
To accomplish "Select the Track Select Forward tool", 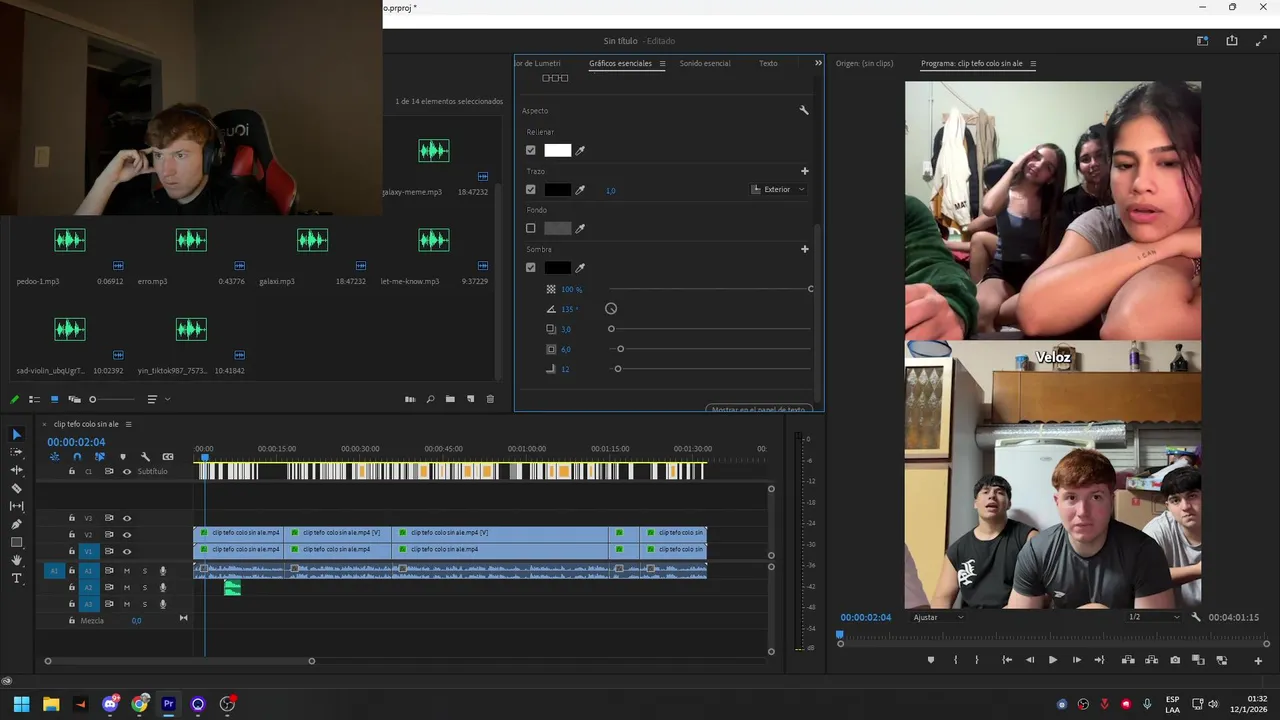I will (x=16, y=452).
